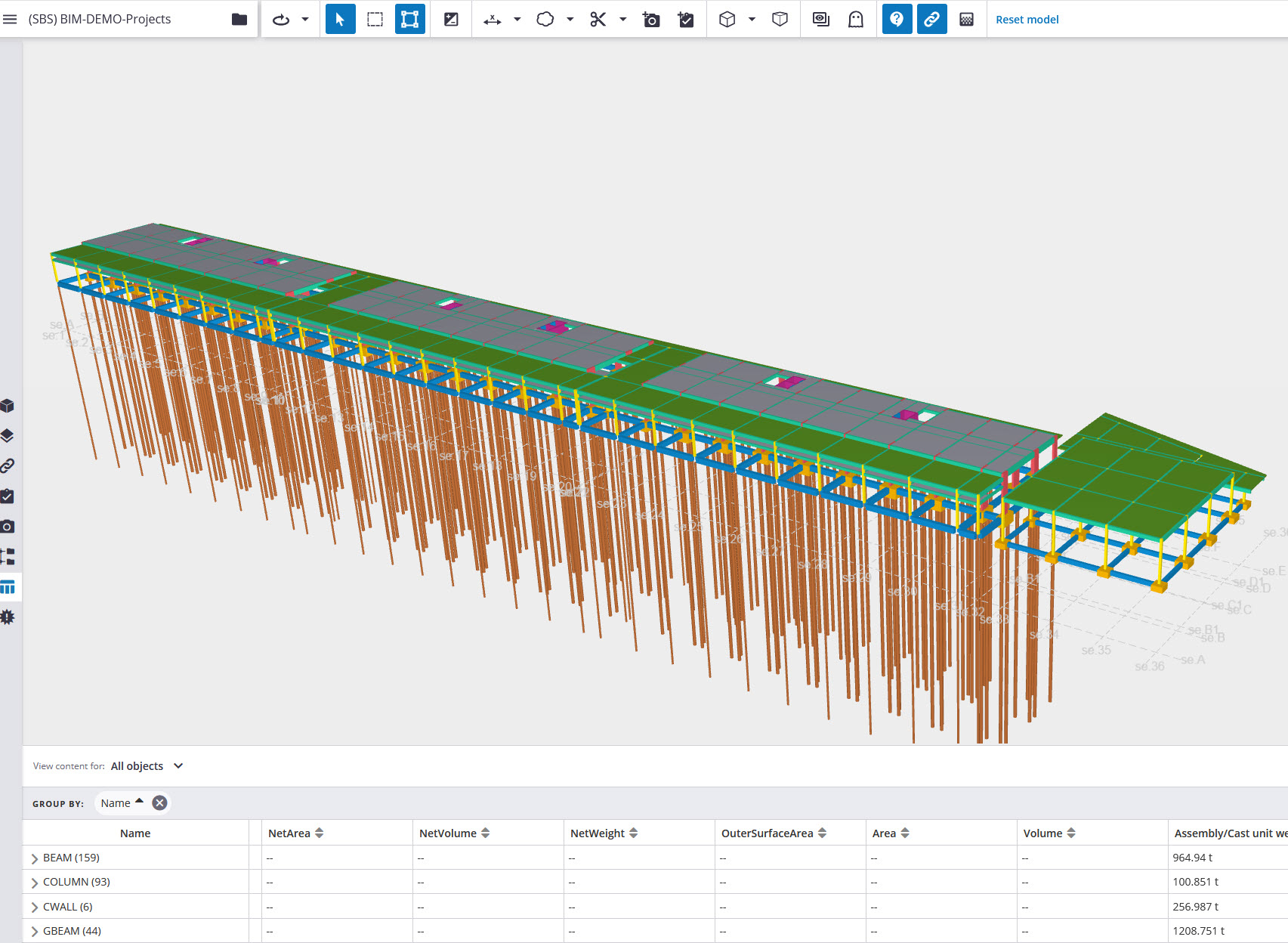This screenshot has height=943, width=1288.
Task: Select the arrow selection tool
Action: click(340, 19)
